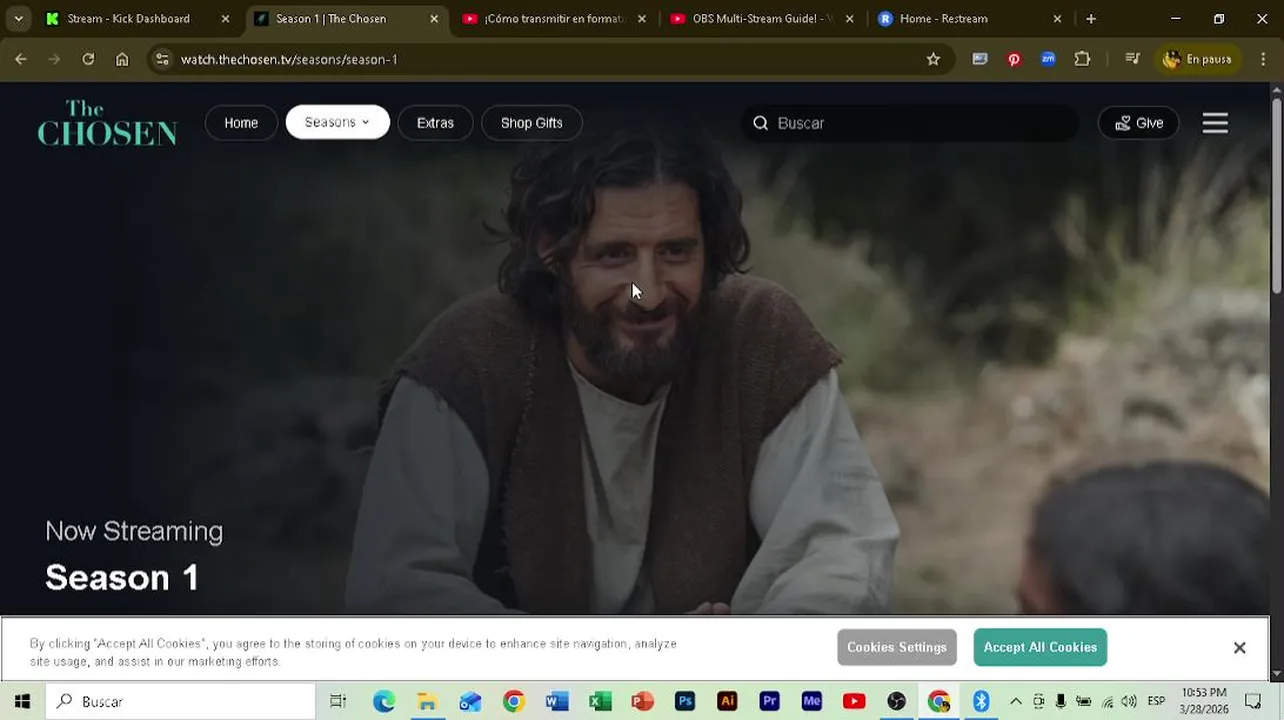
Task: Open Bluetooth icon in taskbar
Action: point(981,701)
